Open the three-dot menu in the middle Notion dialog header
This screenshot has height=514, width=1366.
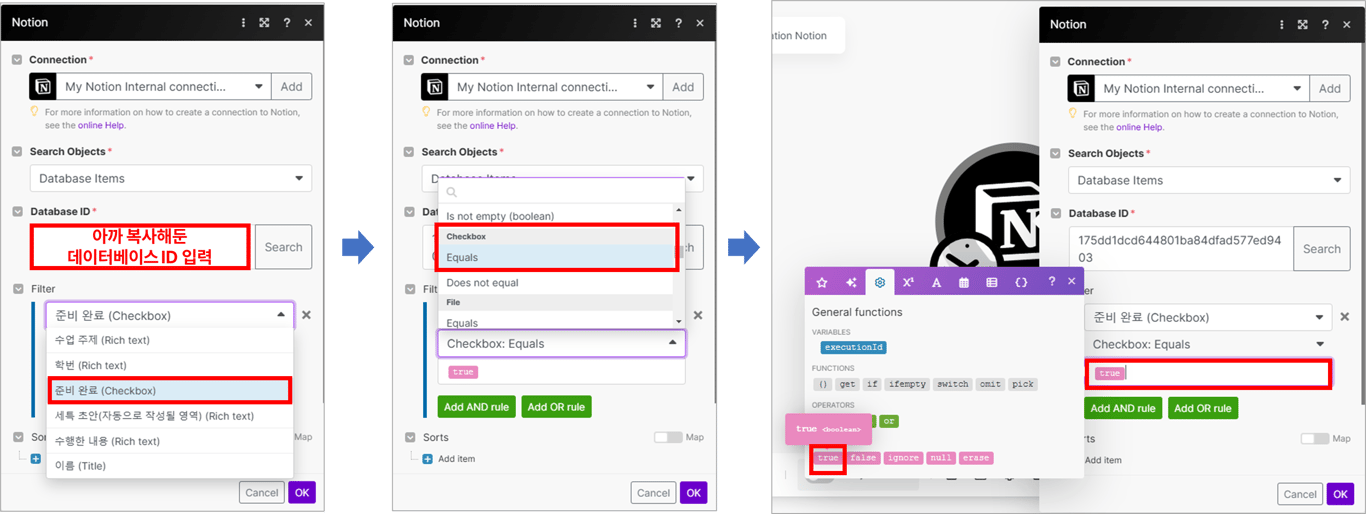point(636,22)
